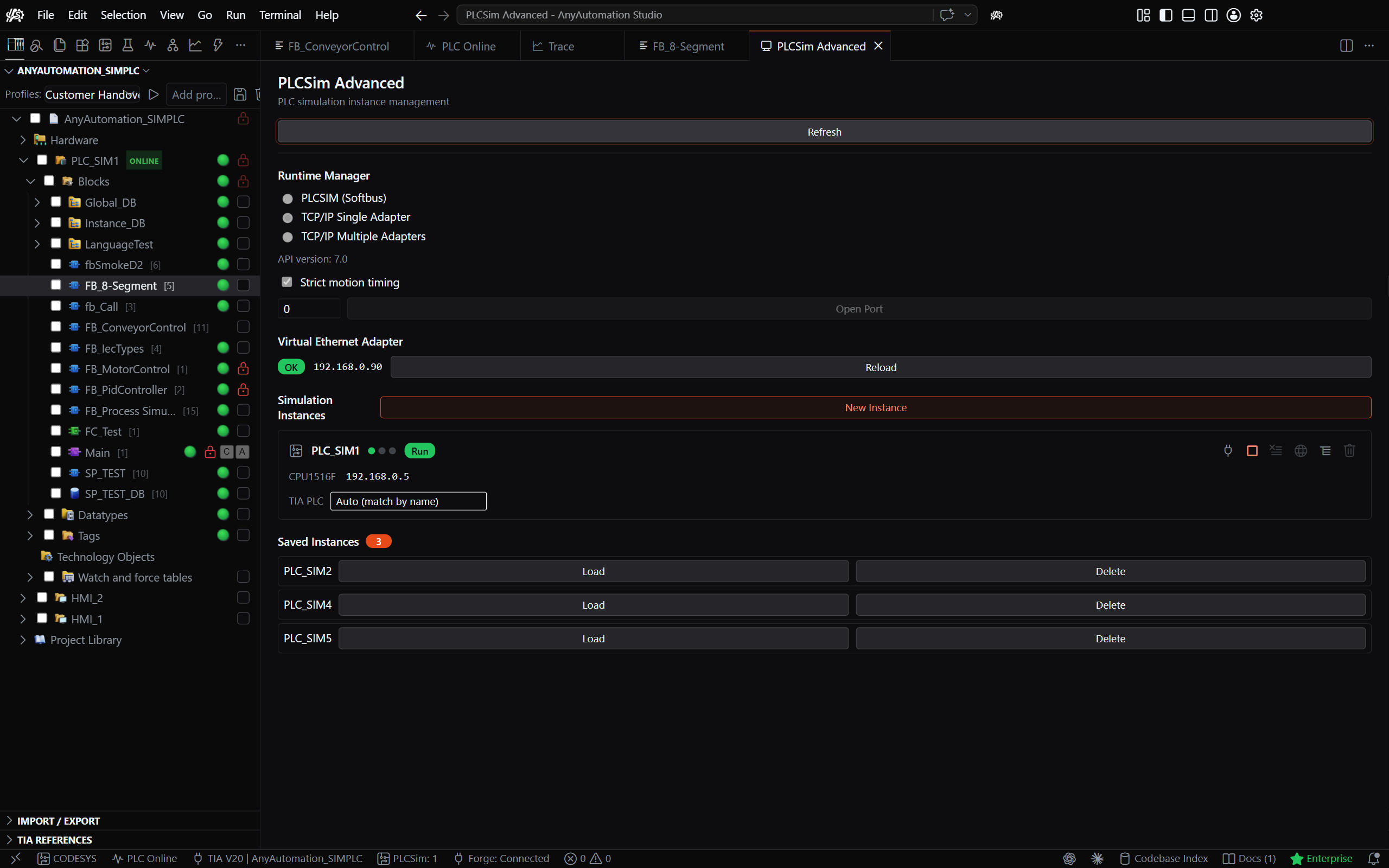The image size is (1389, 868).
Task: Toggle Strict motion timing checkbox
Action: [287, 282]
